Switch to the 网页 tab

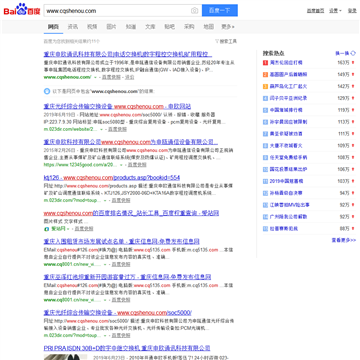click(x=53, y=27)
